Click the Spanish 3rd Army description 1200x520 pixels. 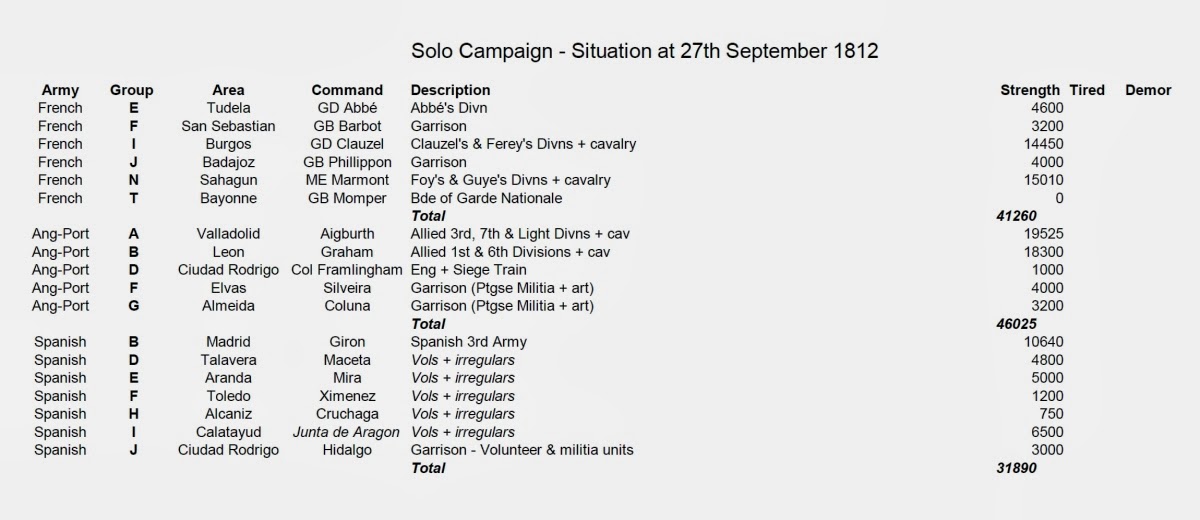[468, 342]
